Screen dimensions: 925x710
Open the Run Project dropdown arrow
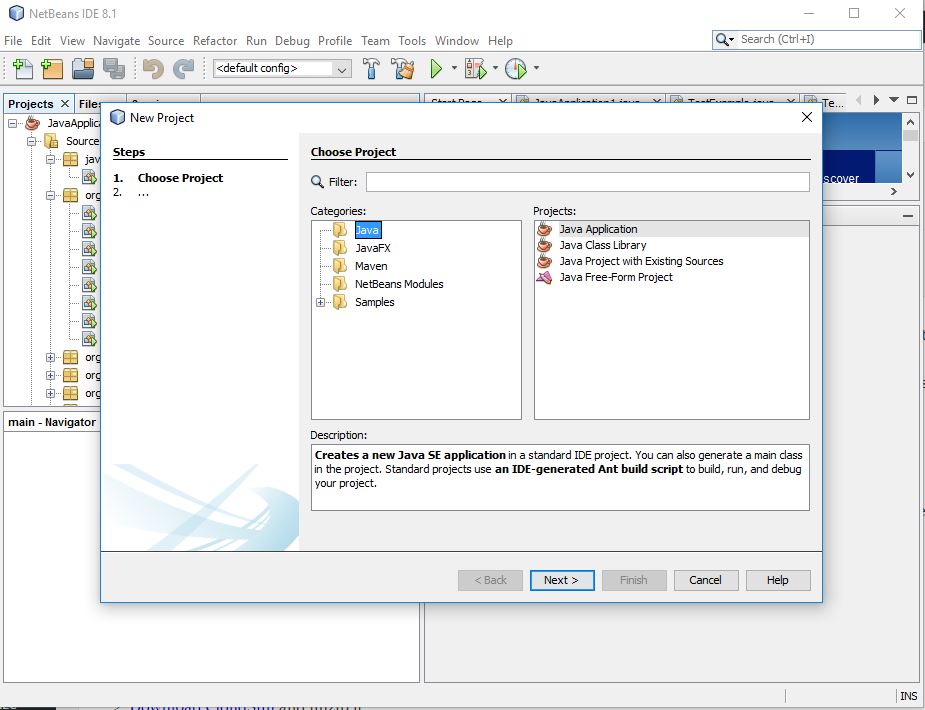click(454, 68)
